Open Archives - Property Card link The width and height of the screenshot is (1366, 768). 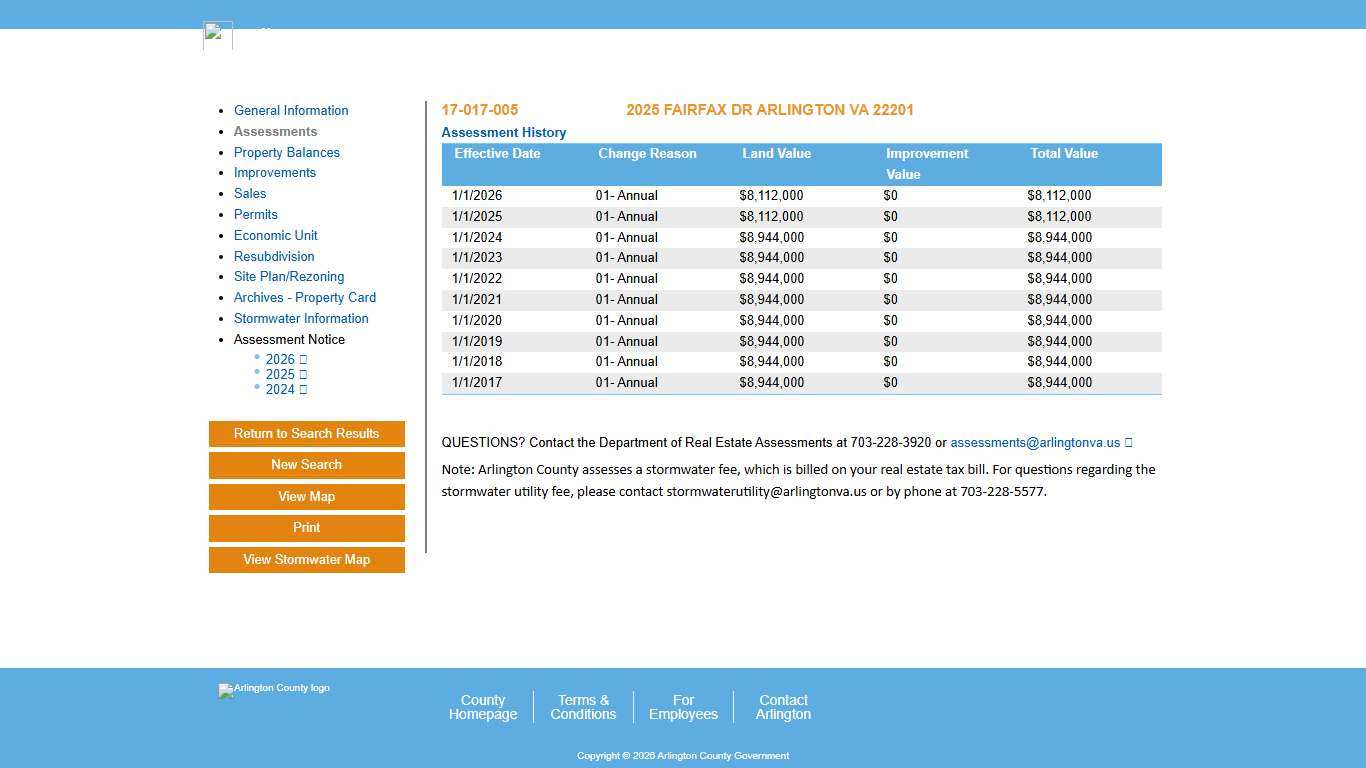click(305, 297)
